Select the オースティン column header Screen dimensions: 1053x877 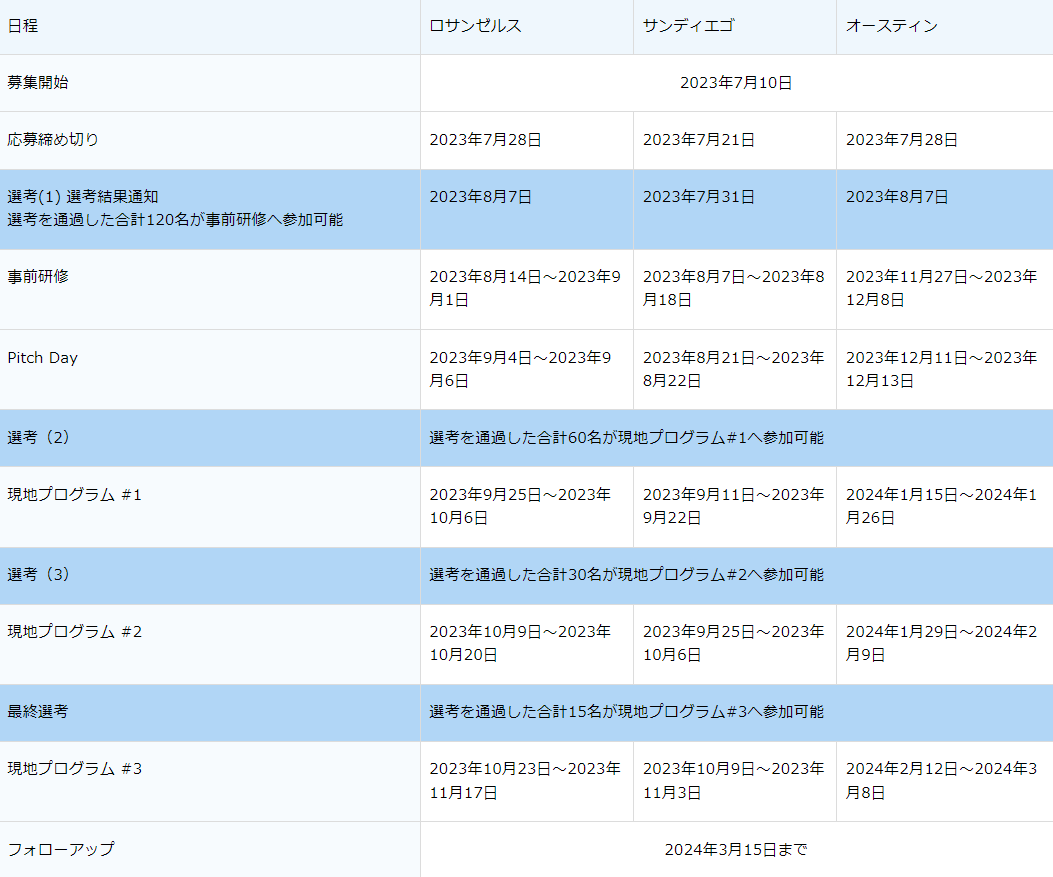892,26
